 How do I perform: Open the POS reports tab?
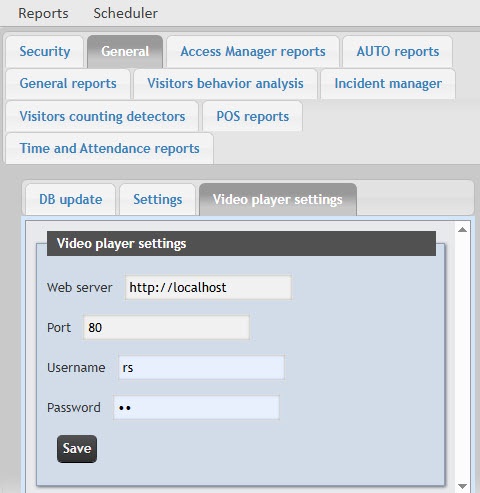pos(253,116)
